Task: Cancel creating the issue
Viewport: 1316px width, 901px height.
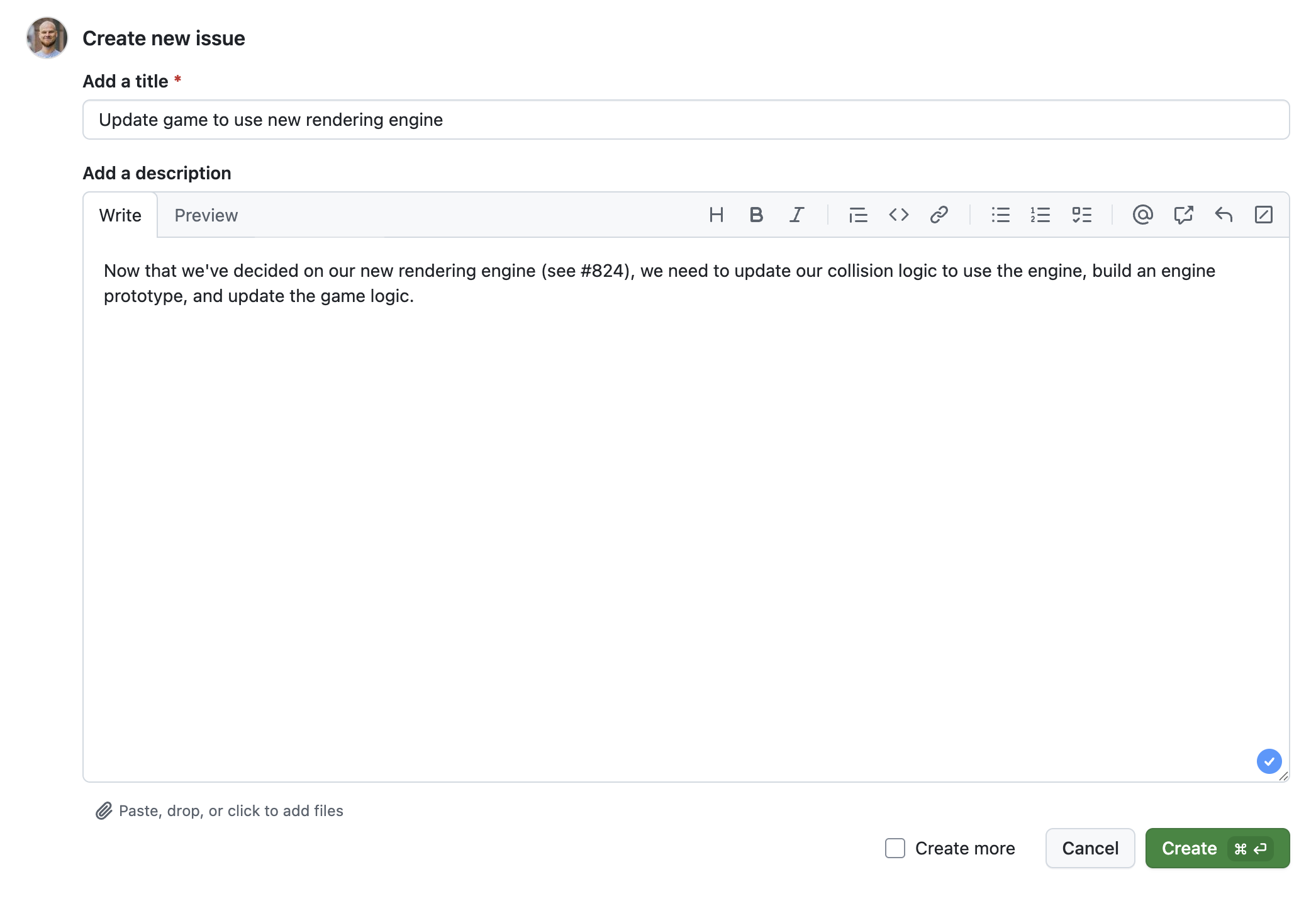Action: coord(1090,848)
